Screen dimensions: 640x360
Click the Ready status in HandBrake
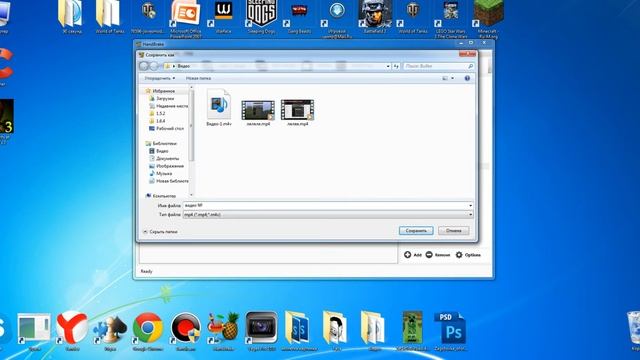[x=146, y=271]
